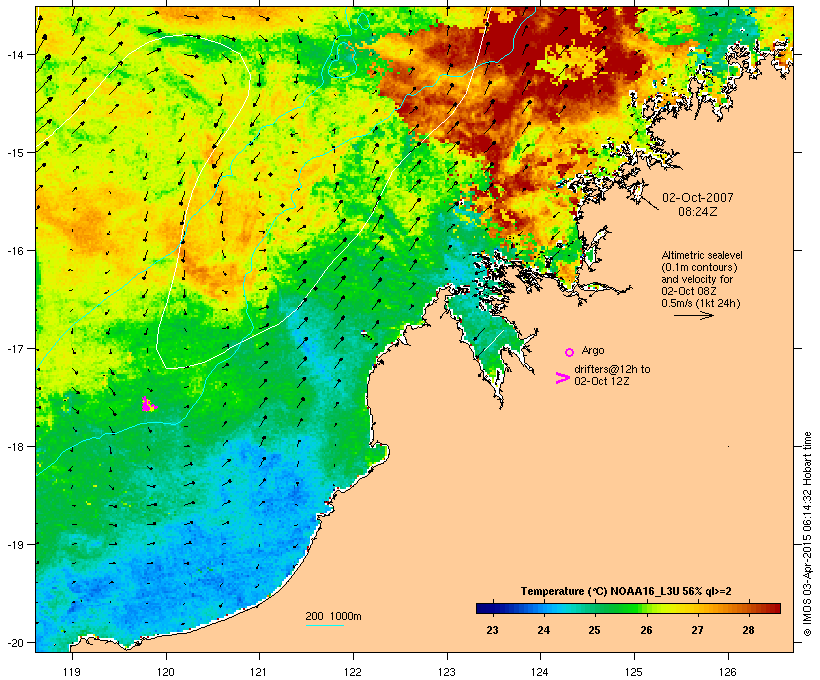Viewport: 820px width, 680px height.
Task: Click the 121 longitude axis label
Action: click(x=259, y=672)
